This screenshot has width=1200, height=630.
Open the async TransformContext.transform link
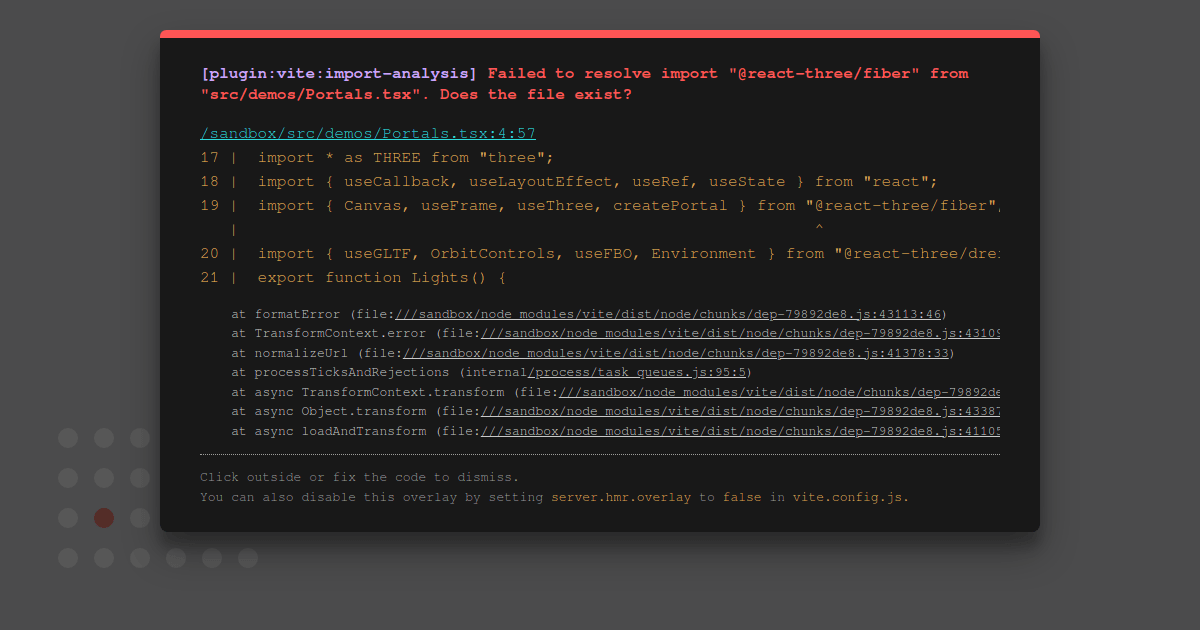tap(780, 391)
